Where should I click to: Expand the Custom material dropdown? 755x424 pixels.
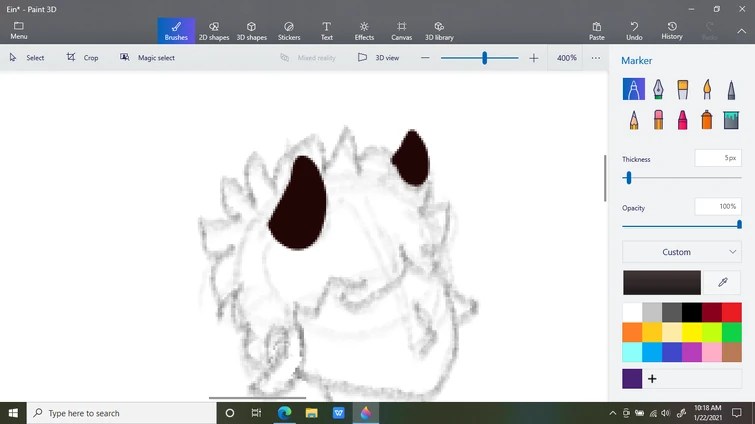click(681, 252)
